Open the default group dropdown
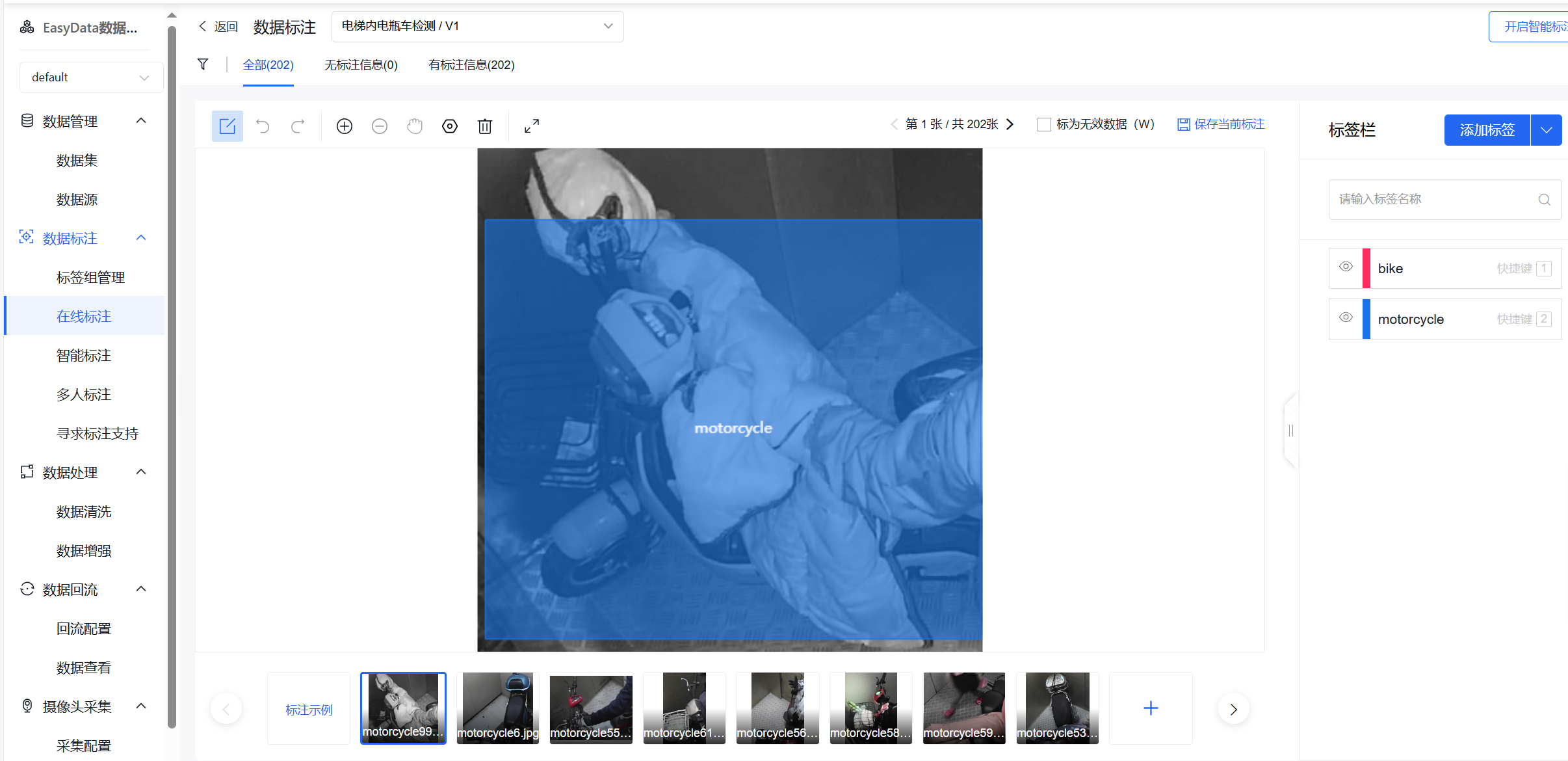The height and width of the screenshot is (761, 1568). (91, 77)
